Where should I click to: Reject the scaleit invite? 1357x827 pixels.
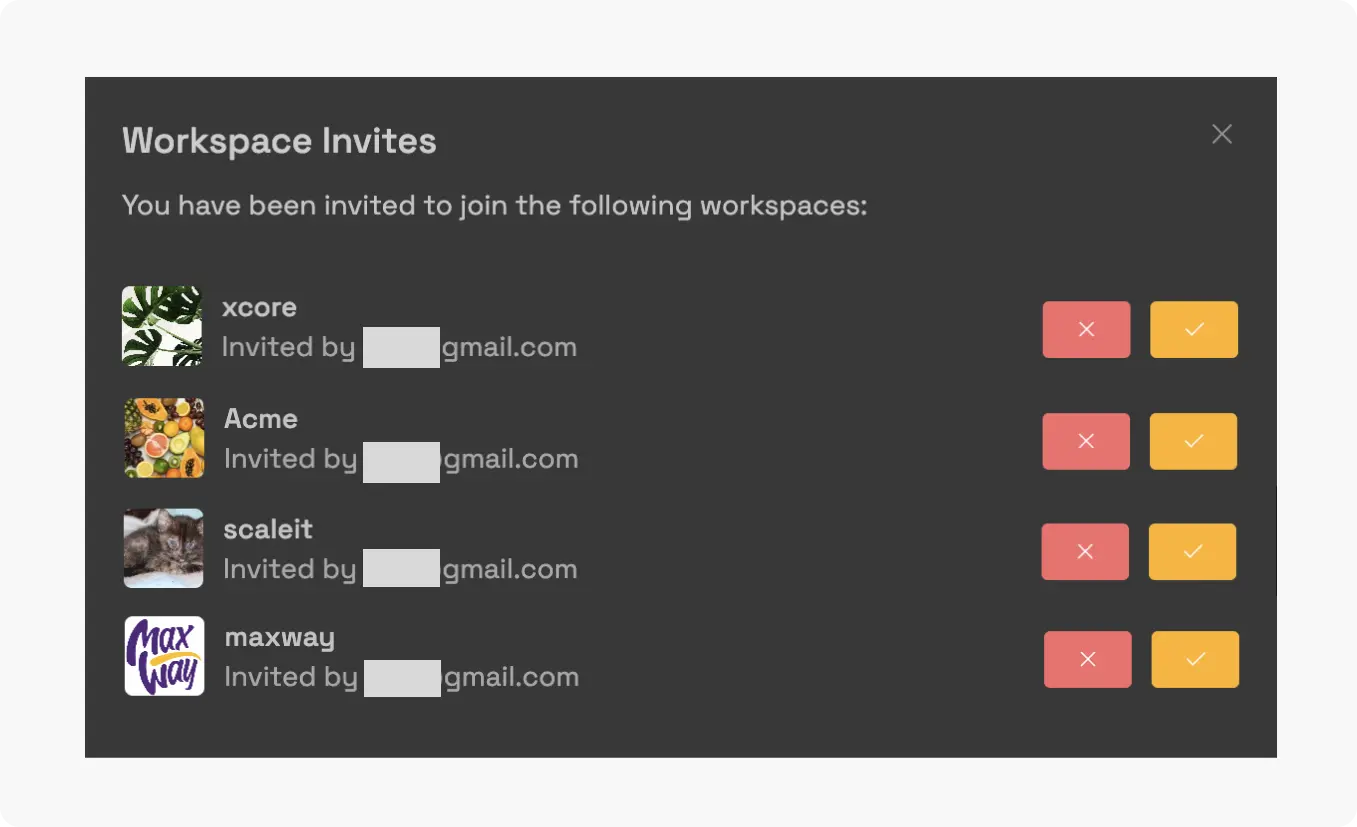click(1086, 551)
